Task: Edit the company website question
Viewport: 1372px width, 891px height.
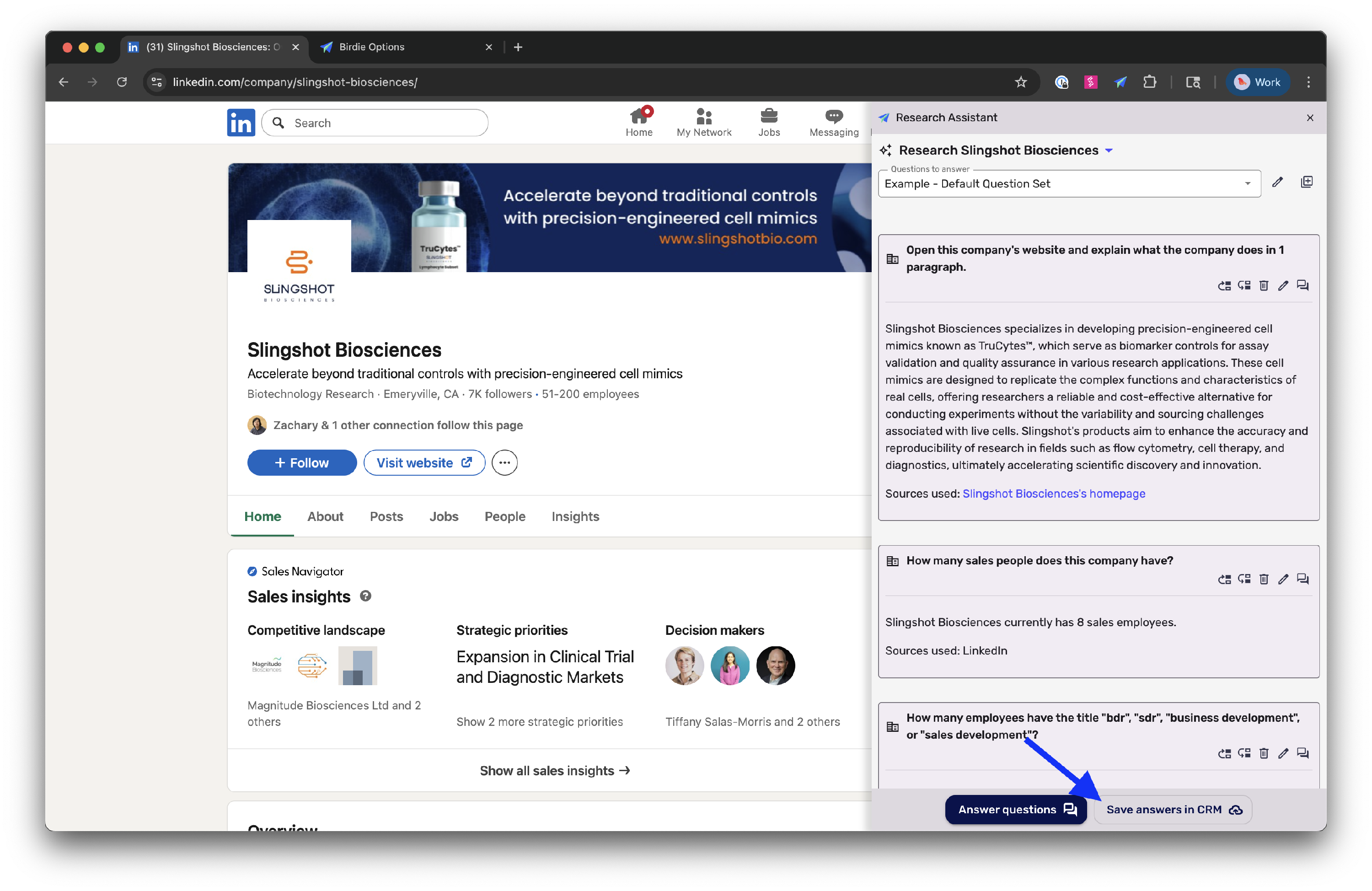Action: point(1283,286)
